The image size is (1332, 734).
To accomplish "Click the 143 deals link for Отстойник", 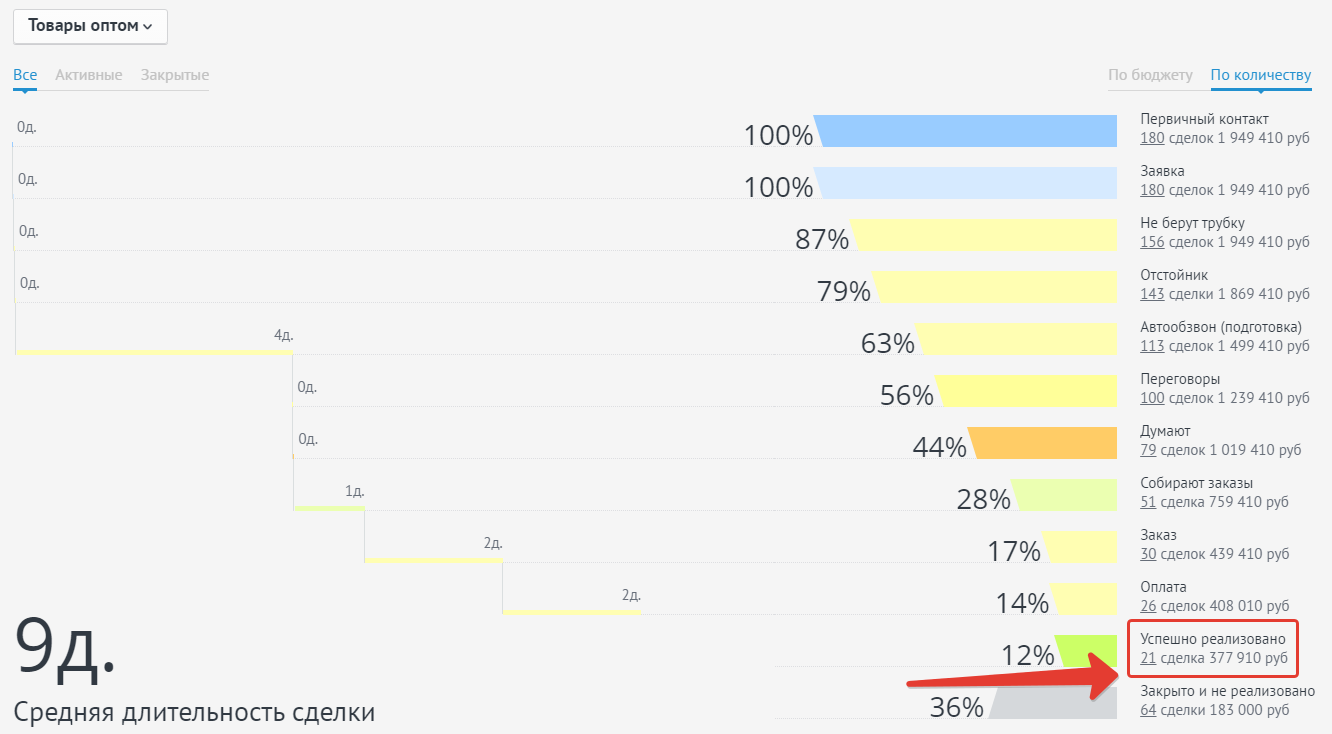I will point(1152,294).
